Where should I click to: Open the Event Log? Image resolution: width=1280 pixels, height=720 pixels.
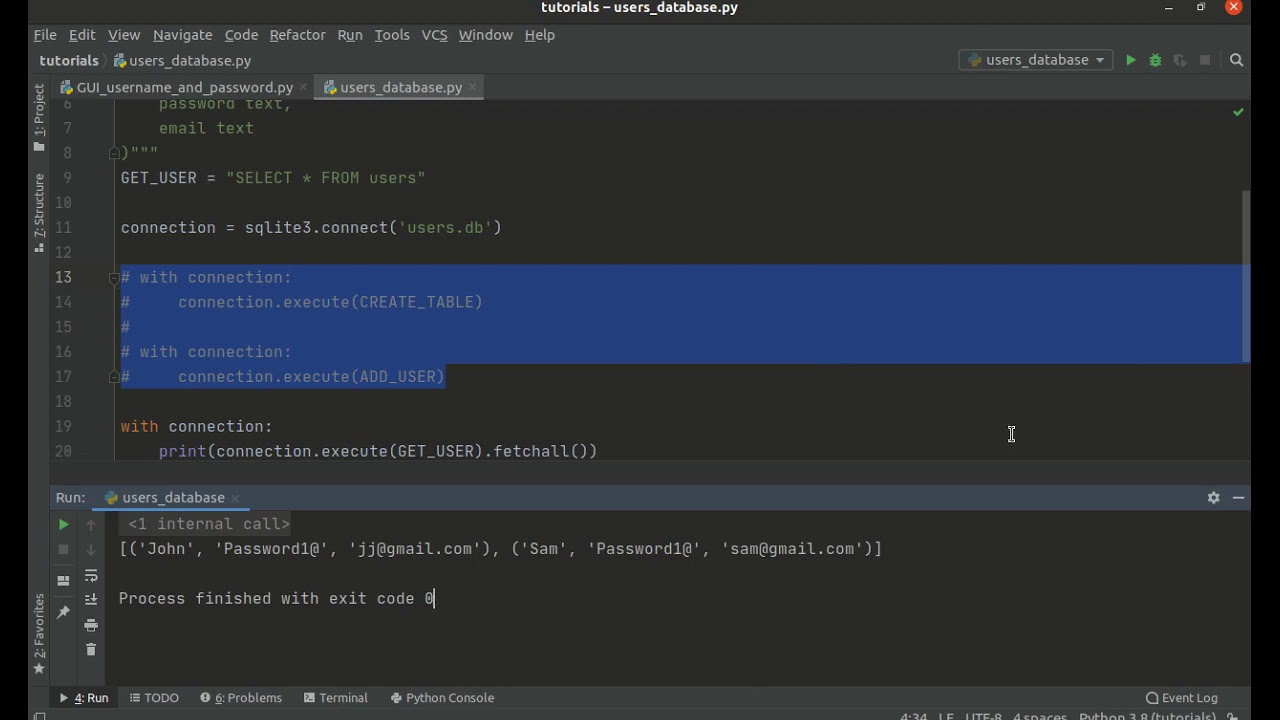point(1181,698)
